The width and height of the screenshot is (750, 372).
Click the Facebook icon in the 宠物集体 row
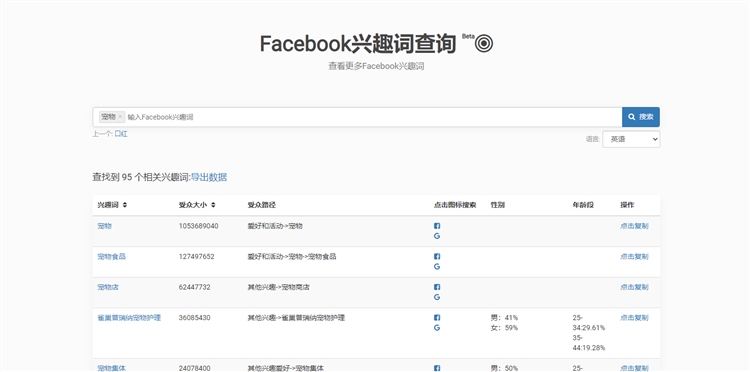pos(437,368)
